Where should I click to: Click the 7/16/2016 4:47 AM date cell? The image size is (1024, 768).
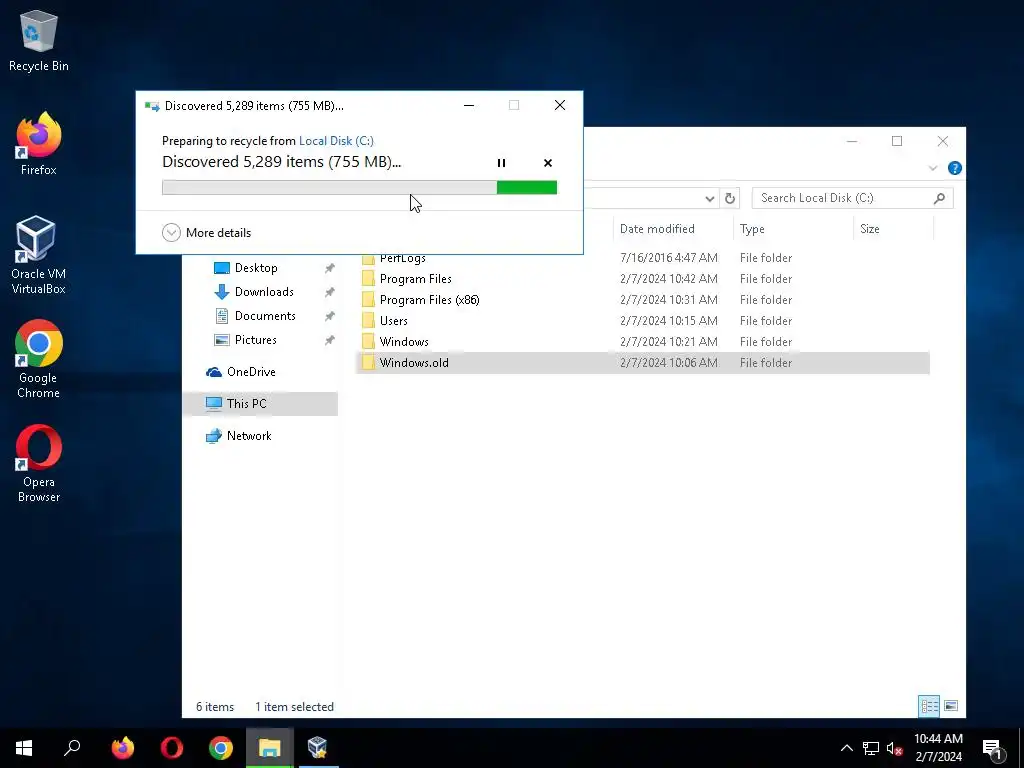[669, 258]
